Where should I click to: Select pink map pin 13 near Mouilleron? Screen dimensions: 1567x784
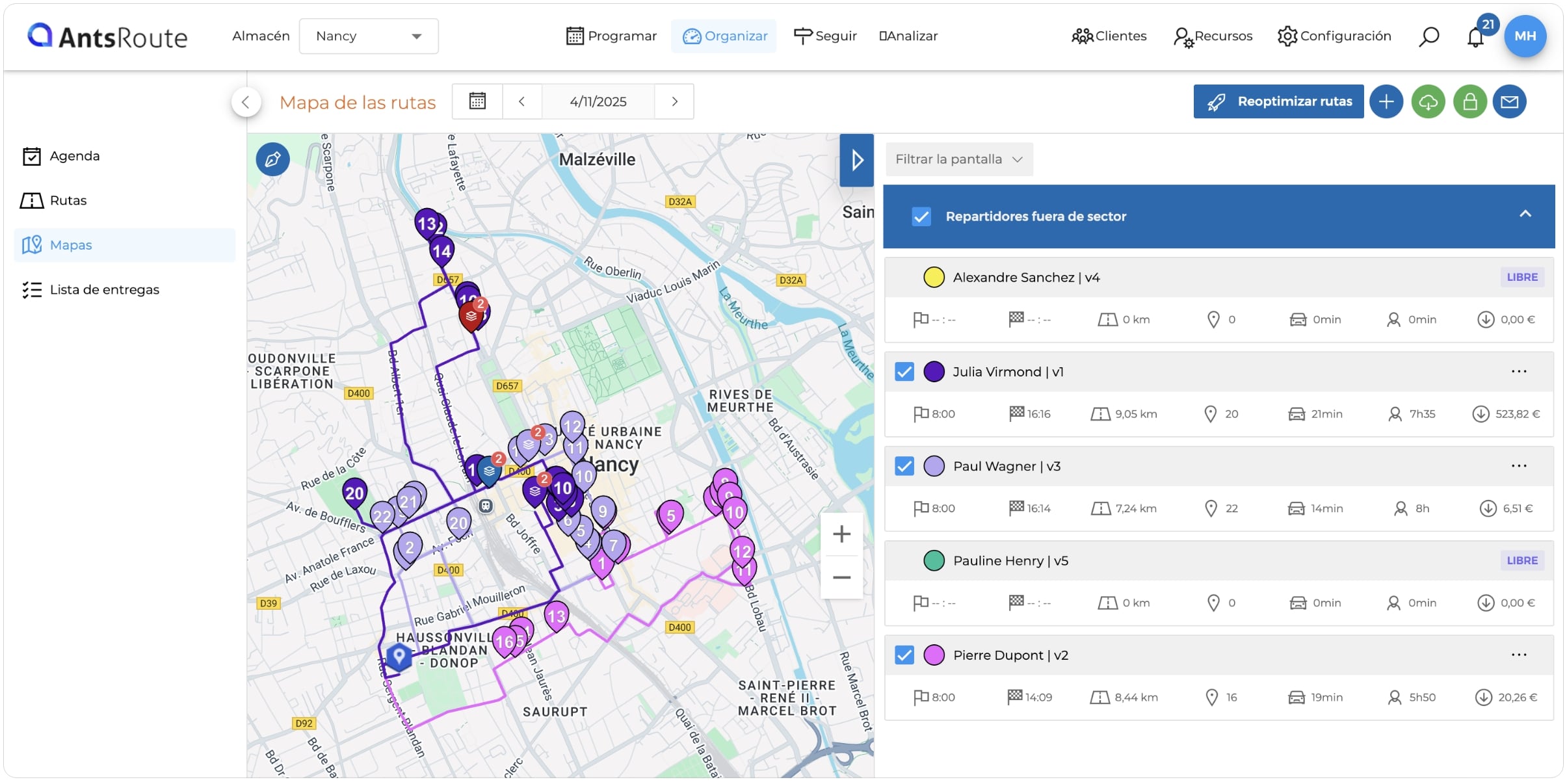point(557,617)
